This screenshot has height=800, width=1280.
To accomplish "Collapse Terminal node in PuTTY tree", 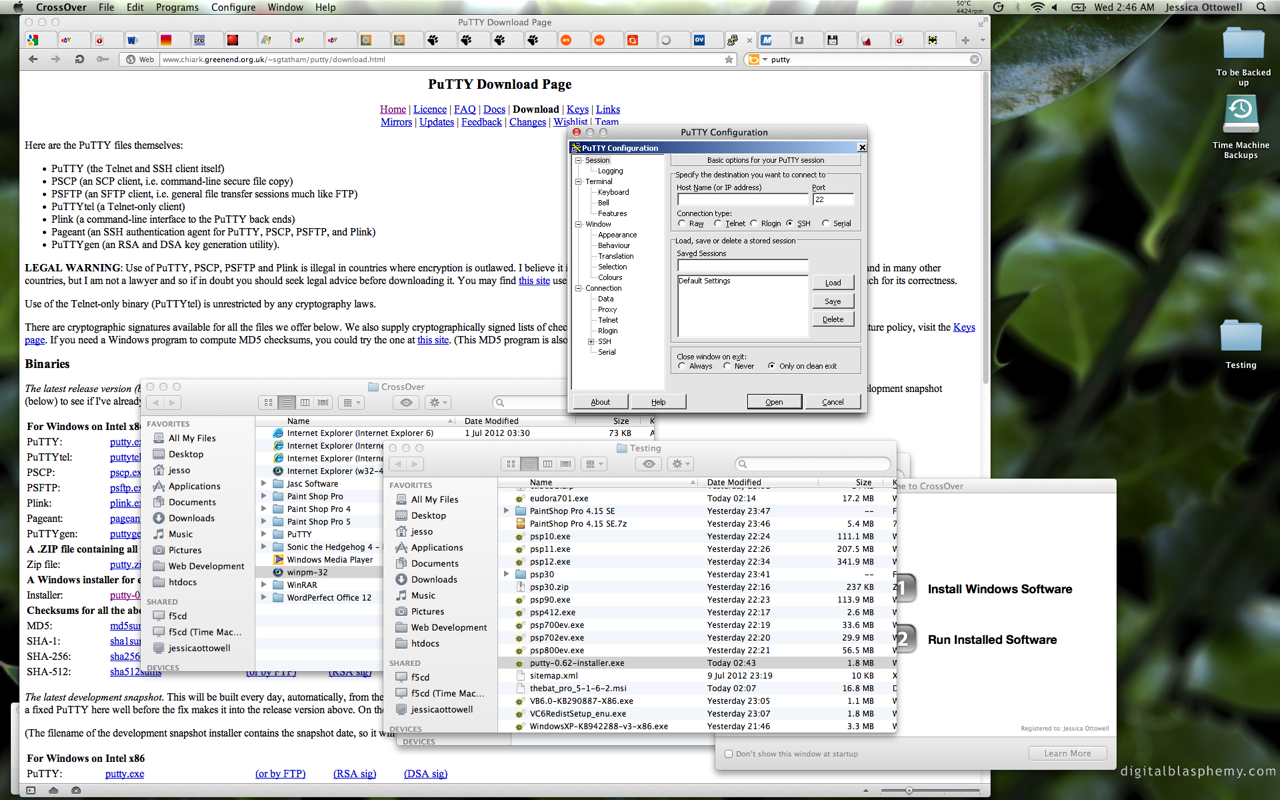I will pos(578,182).
